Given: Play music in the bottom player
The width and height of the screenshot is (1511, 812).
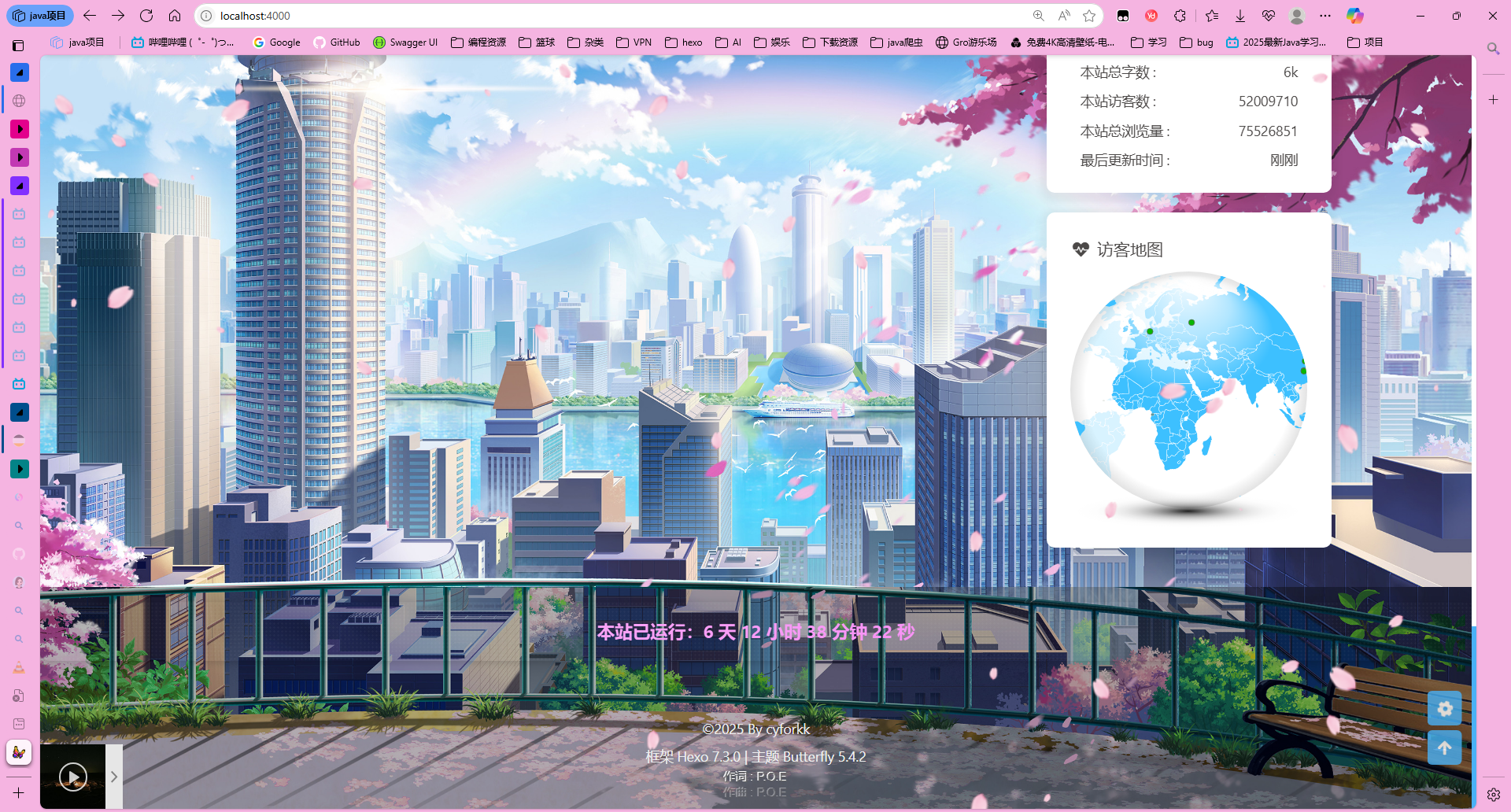Looking at the screenshot, I should tap(73, 777).
